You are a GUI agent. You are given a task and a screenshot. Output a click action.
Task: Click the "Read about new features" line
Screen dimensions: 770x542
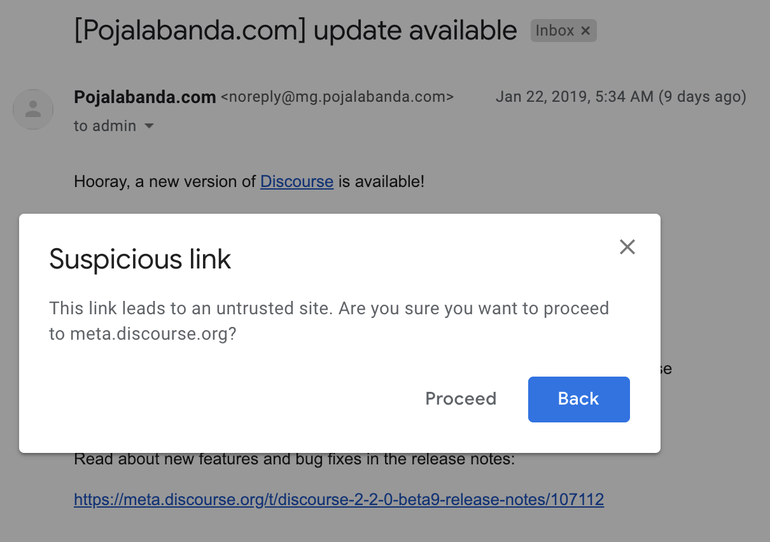(294, 459)
